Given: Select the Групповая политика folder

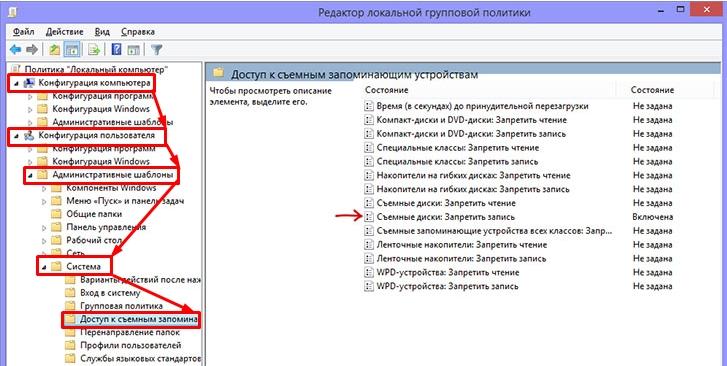Looking at the screenshot, I should coord(121,306).
